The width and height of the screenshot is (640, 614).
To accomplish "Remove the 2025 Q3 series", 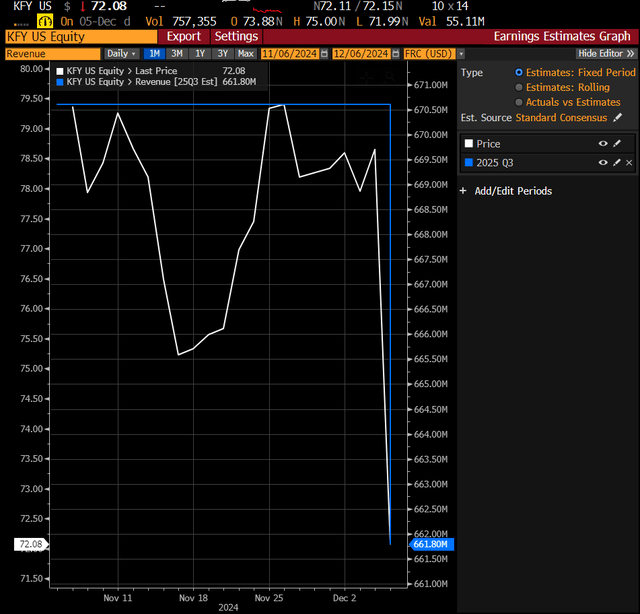I will tap(629, 162).
